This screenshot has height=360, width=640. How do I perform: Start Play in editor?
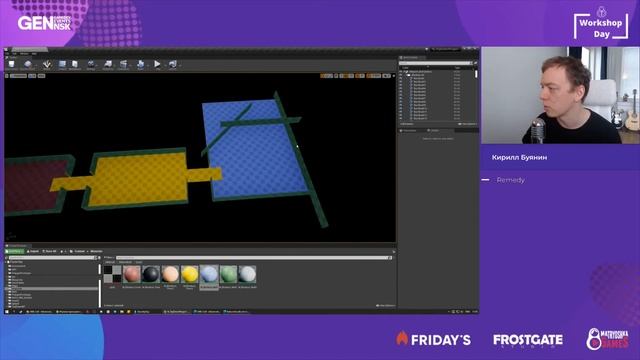(x=157, y=64)
